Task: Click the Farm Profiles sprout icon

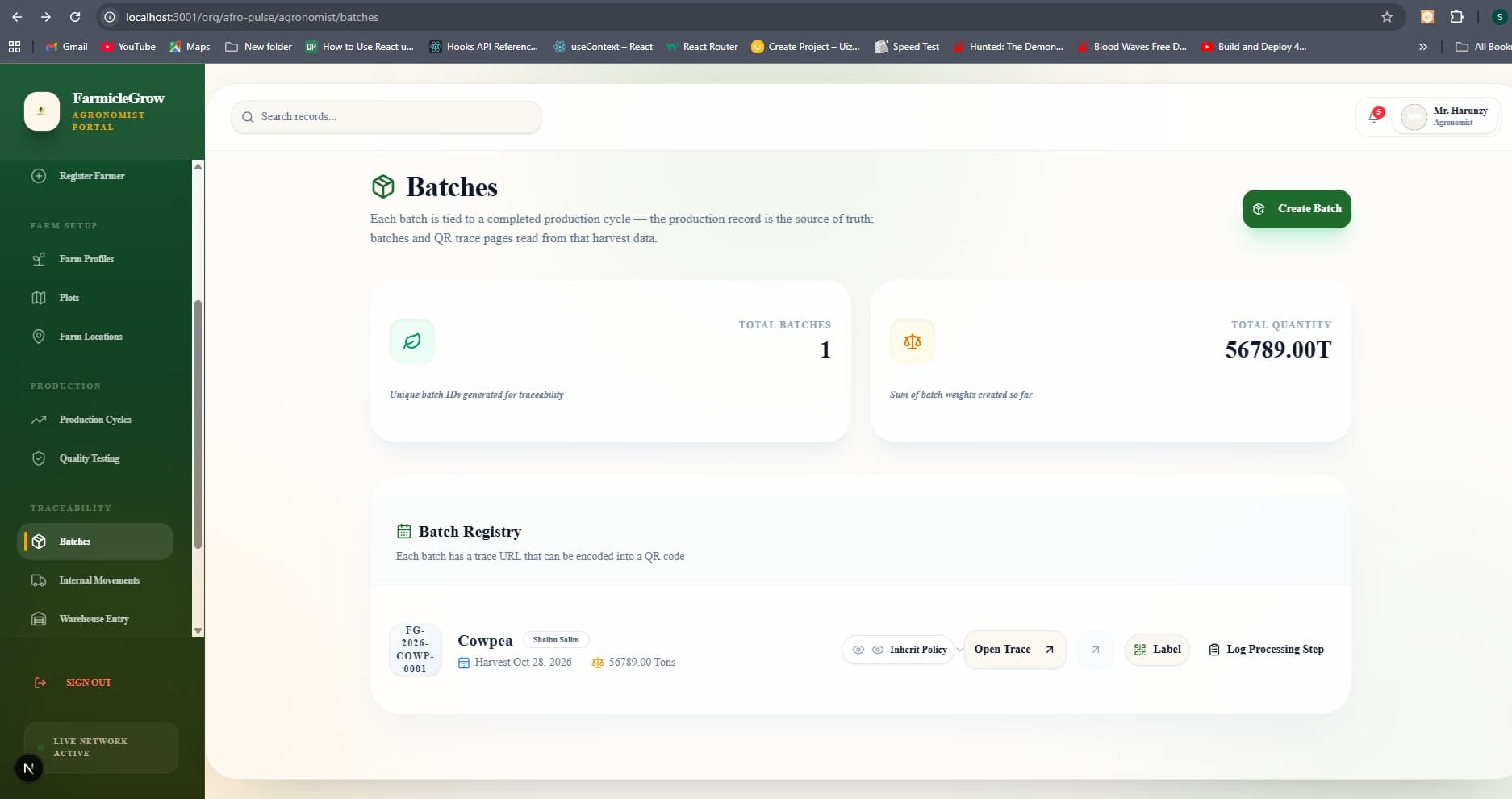Action: click(39, 259)
